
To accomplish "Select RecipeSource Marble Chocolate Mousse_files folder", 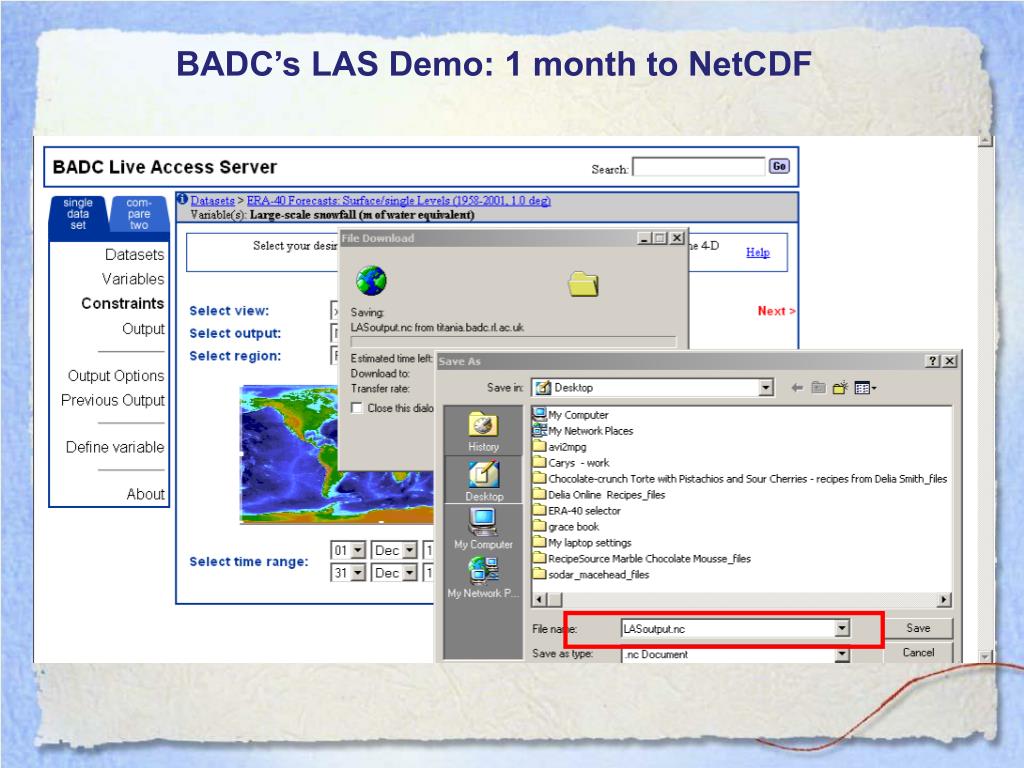I will [642, 559].
